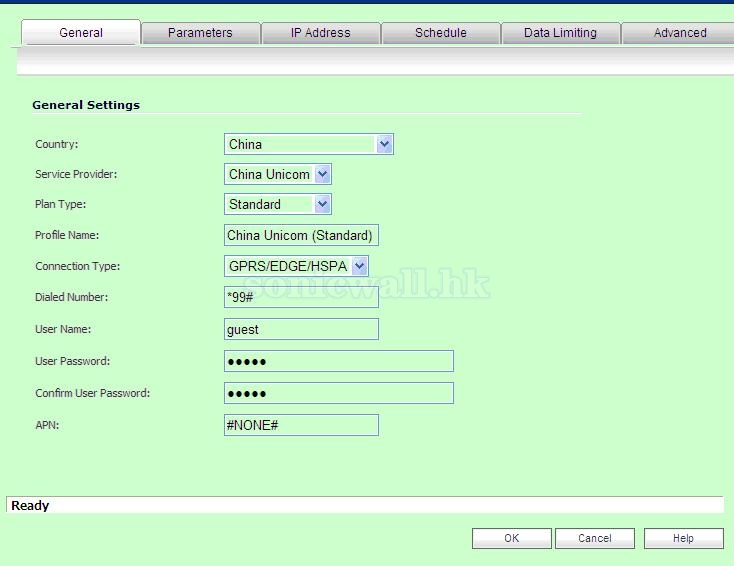Click the Confirm User Password field
The image size is (734, 566).
click(339, 393)
